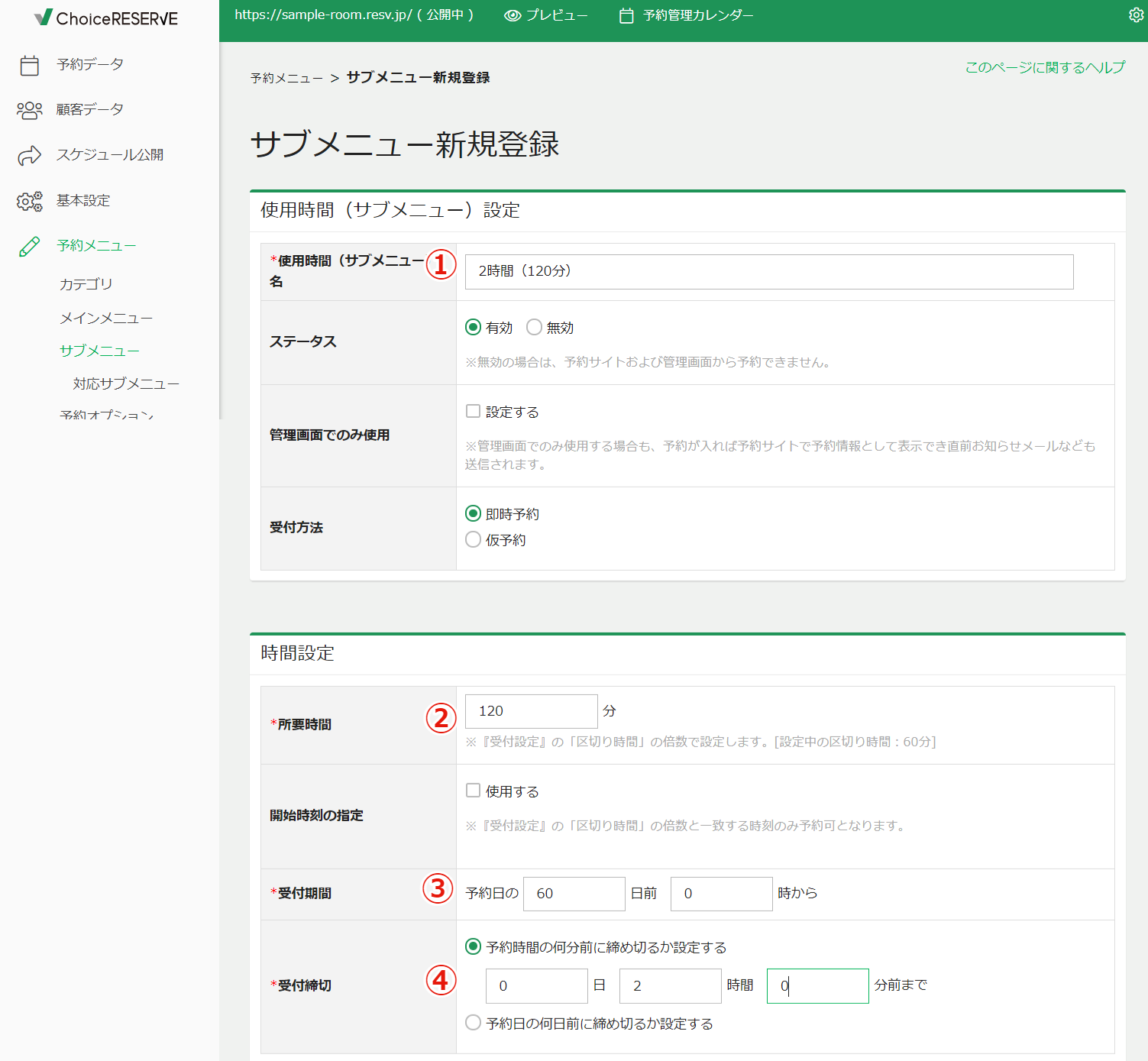Viewport: 1148px width, 1061px height.
Task: Click the 時間設定 section header
Action: (297, 653)
